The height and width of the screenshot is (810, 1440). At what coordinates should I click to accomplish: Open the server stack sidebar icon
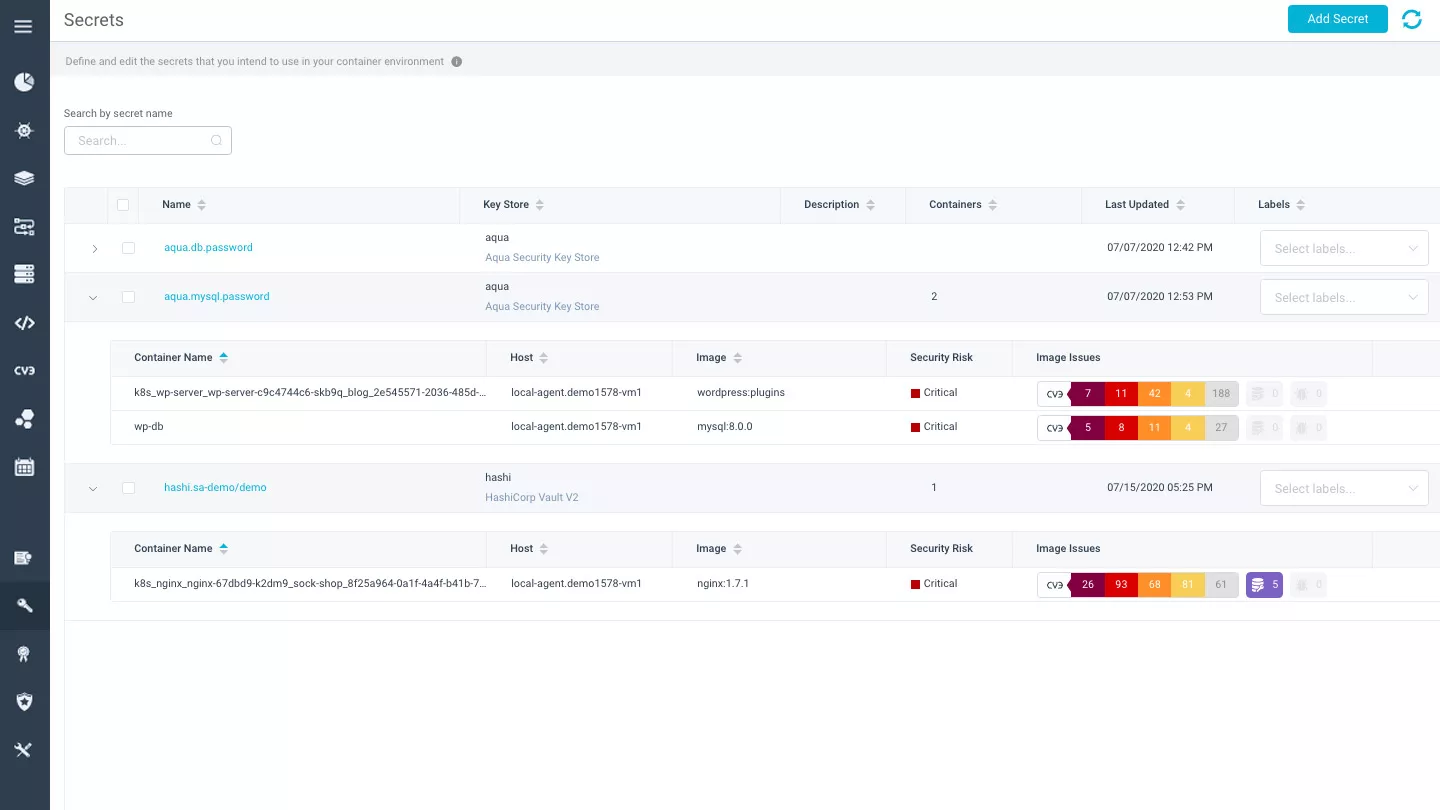point(24,274)
